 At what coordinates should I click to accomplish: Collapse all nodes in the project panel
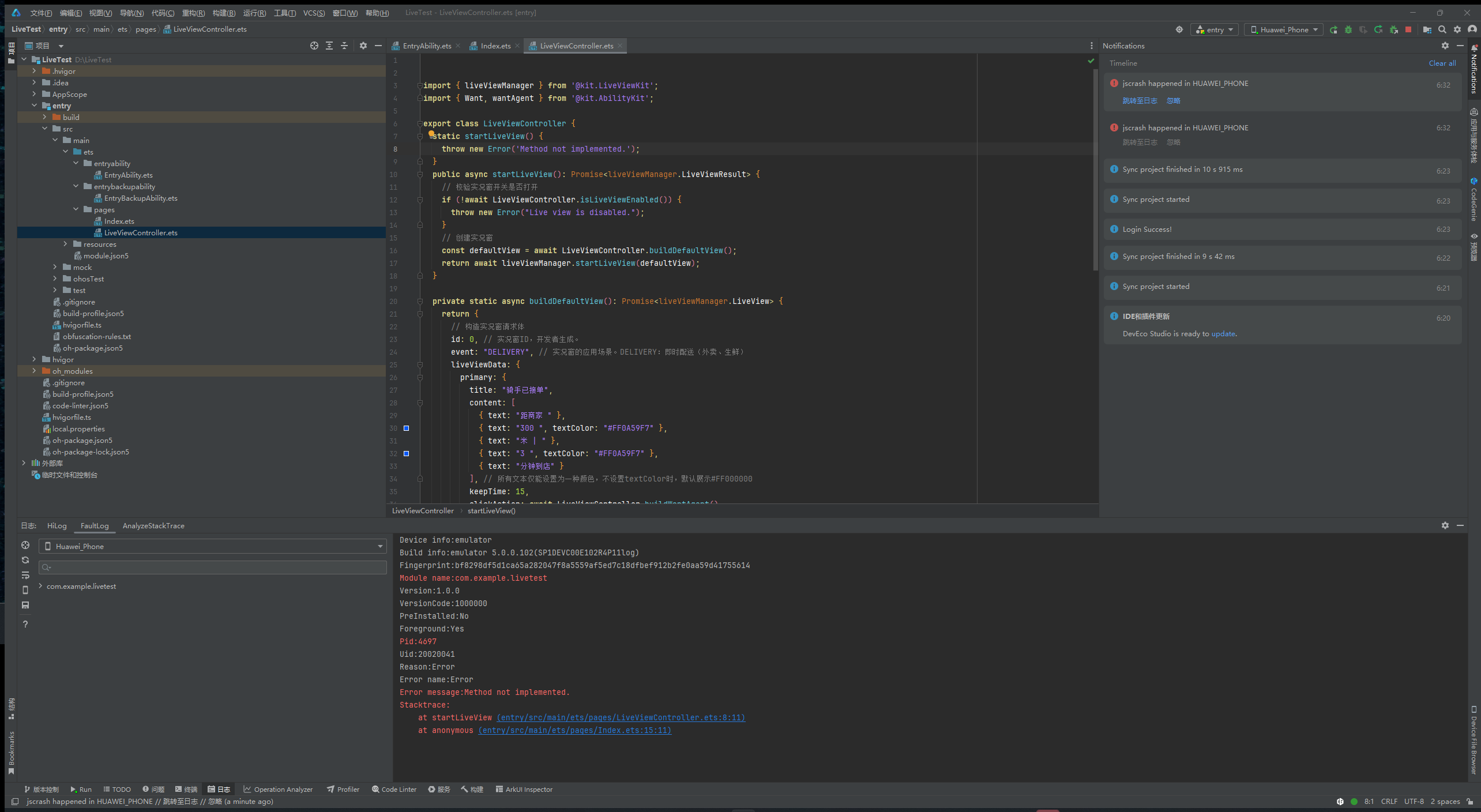(x=344, y=46)
